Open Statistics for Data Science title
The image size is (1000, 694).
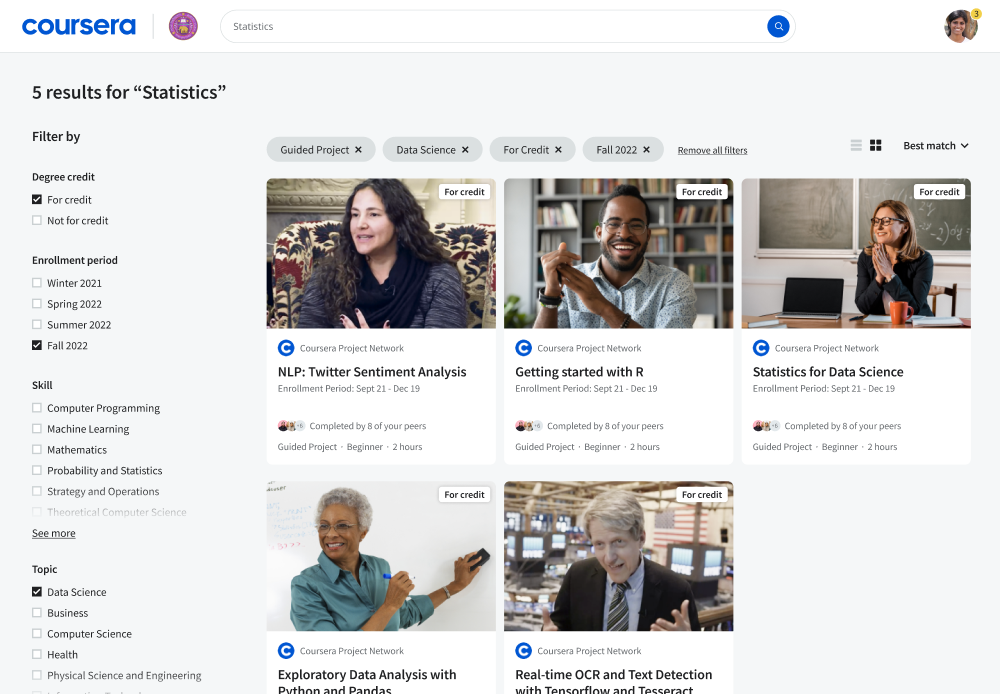coord(828,371)
